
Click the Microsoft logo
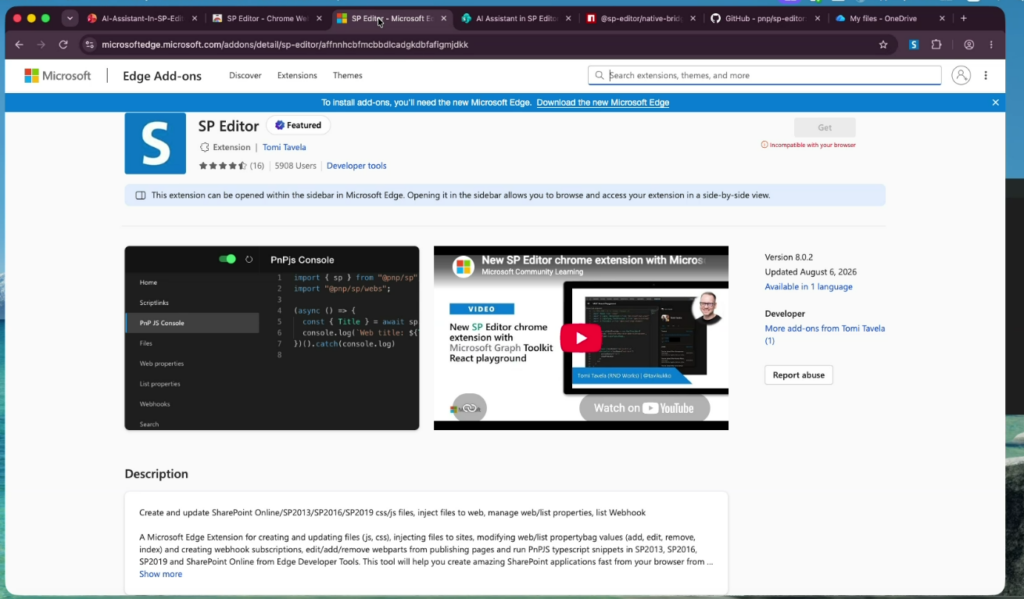pos(57,76)
